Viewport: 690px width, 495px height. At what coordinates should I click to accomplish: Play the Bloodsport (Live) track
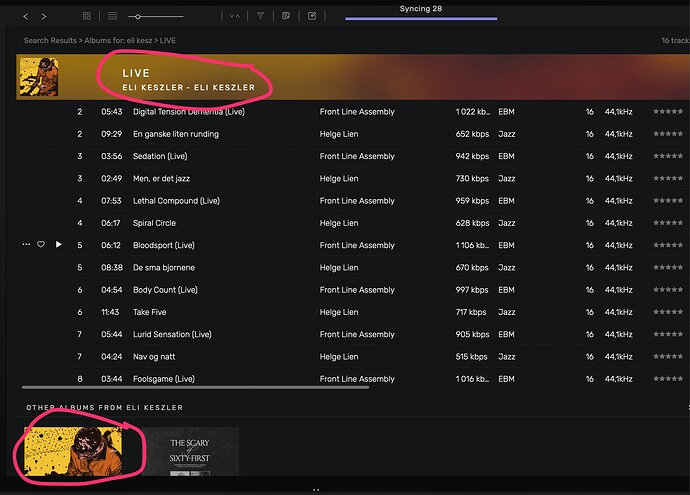point(59,244)
